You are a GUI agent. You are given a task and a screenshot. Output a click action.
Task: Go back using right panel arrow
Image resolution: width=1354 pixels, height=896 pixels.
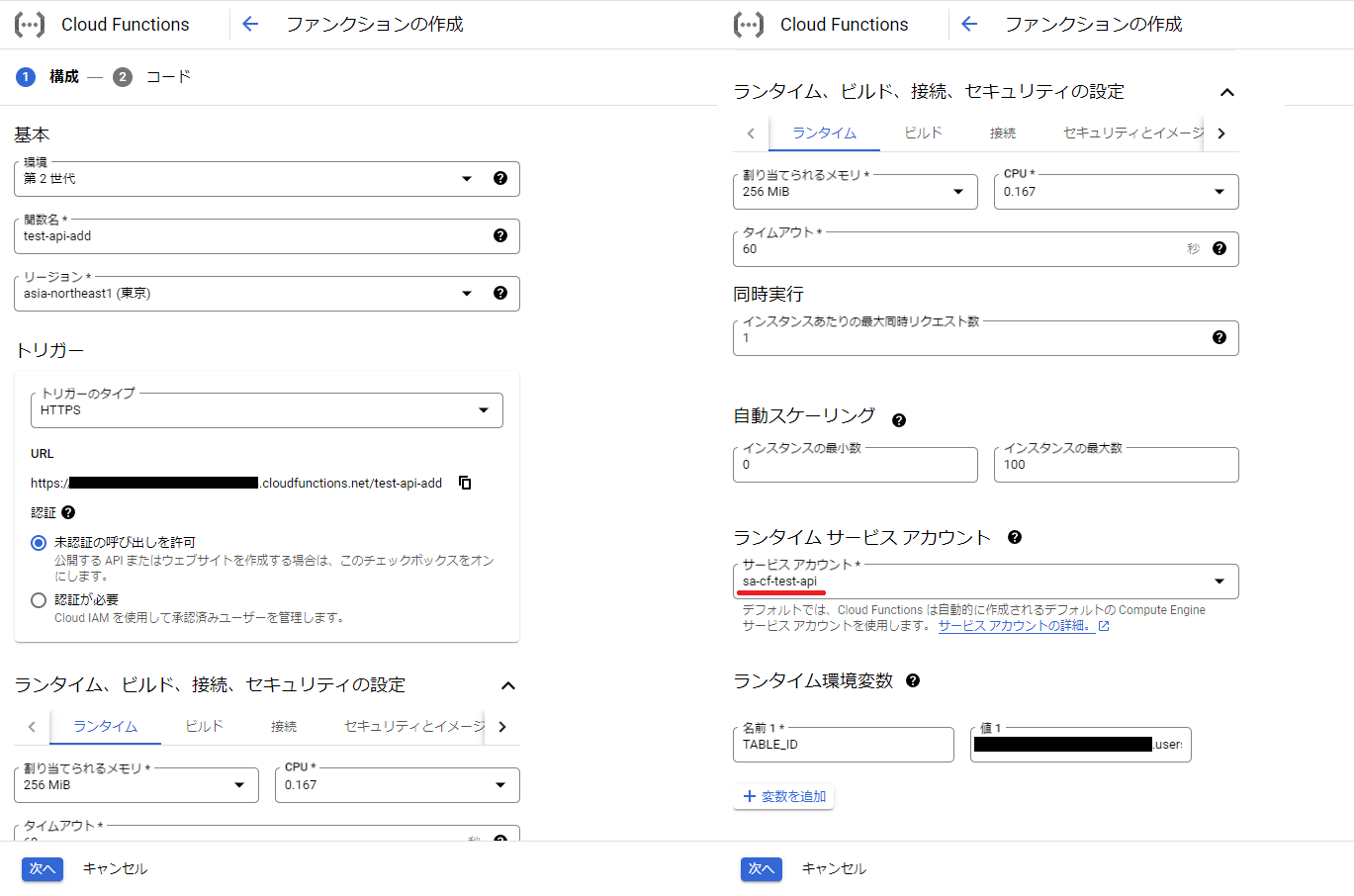pyautogui.click(x=969, y=24)
